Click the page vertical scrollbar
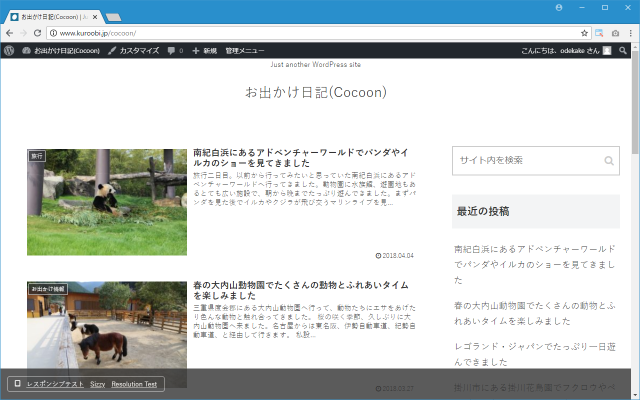640x400 pixels. coord(634,200)
